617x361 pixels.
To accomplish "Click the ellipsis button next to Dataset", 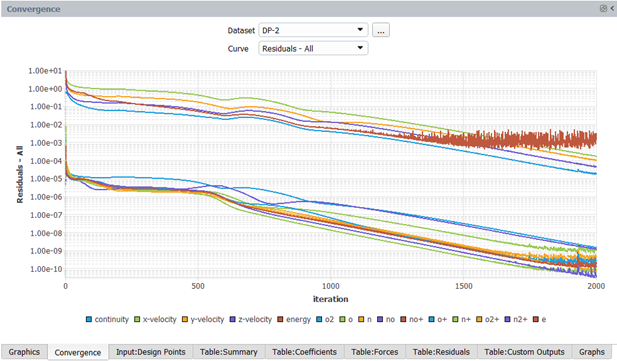I will (x=381, y=30).
